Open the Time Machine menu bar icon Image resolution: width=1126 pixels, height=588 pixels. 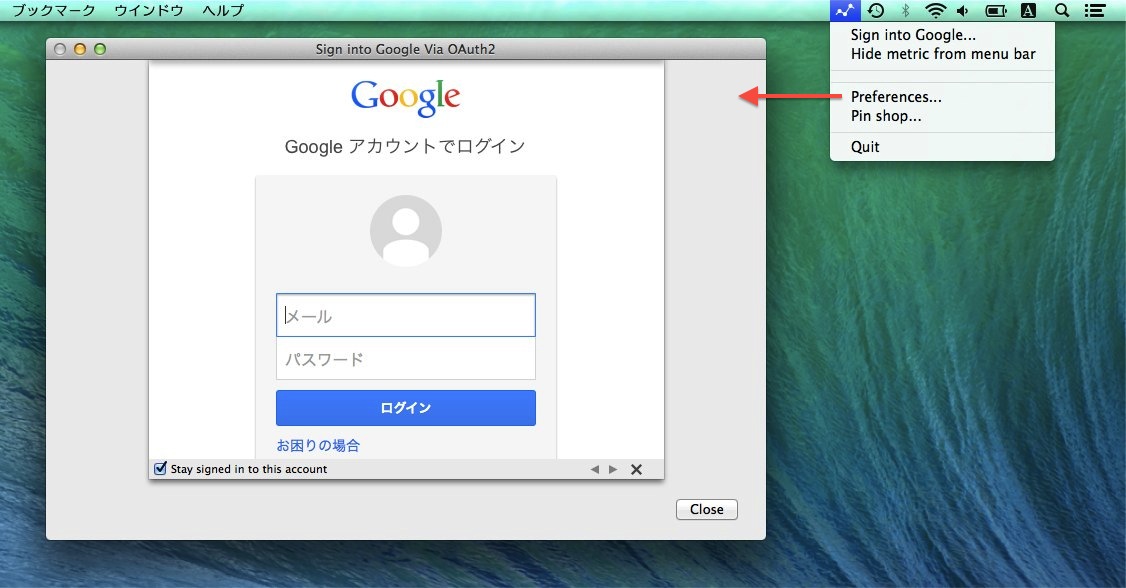pos(875,10)
